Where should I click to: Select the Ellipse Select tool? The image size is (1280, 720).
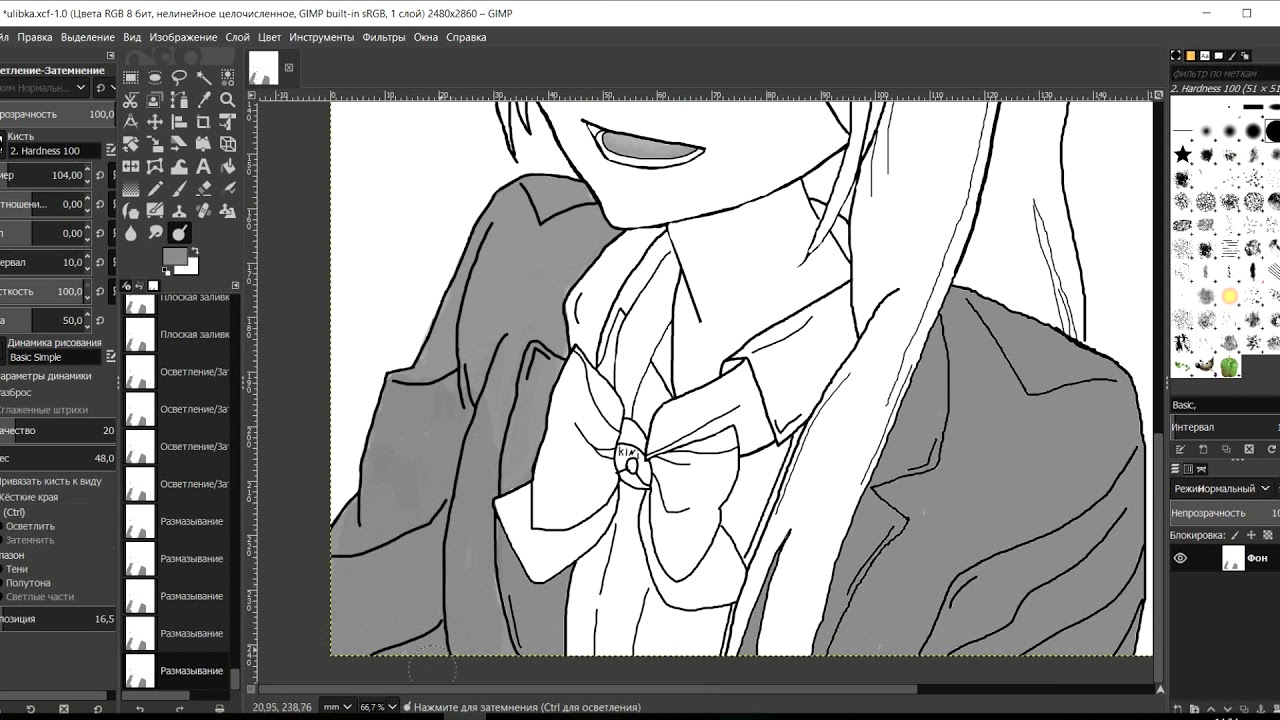click(x=155, y=77)
